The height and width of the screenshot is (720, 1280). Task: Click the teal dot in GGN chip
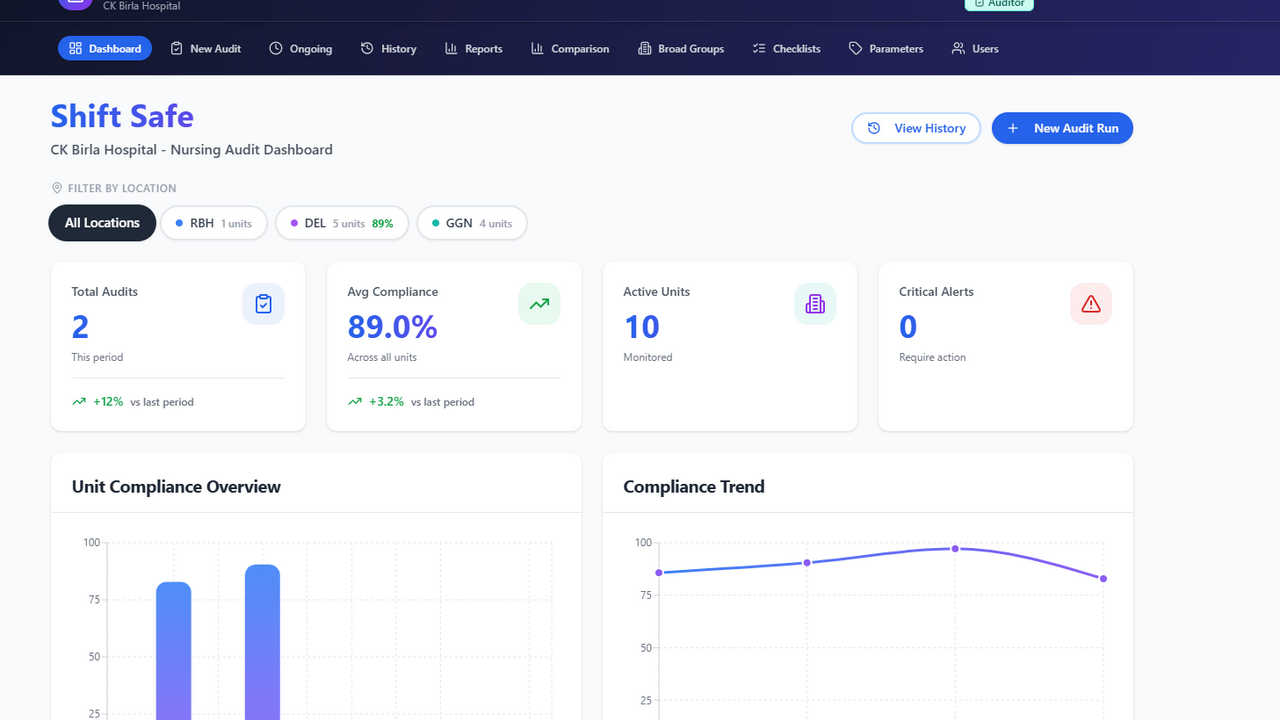pos(435,223)
